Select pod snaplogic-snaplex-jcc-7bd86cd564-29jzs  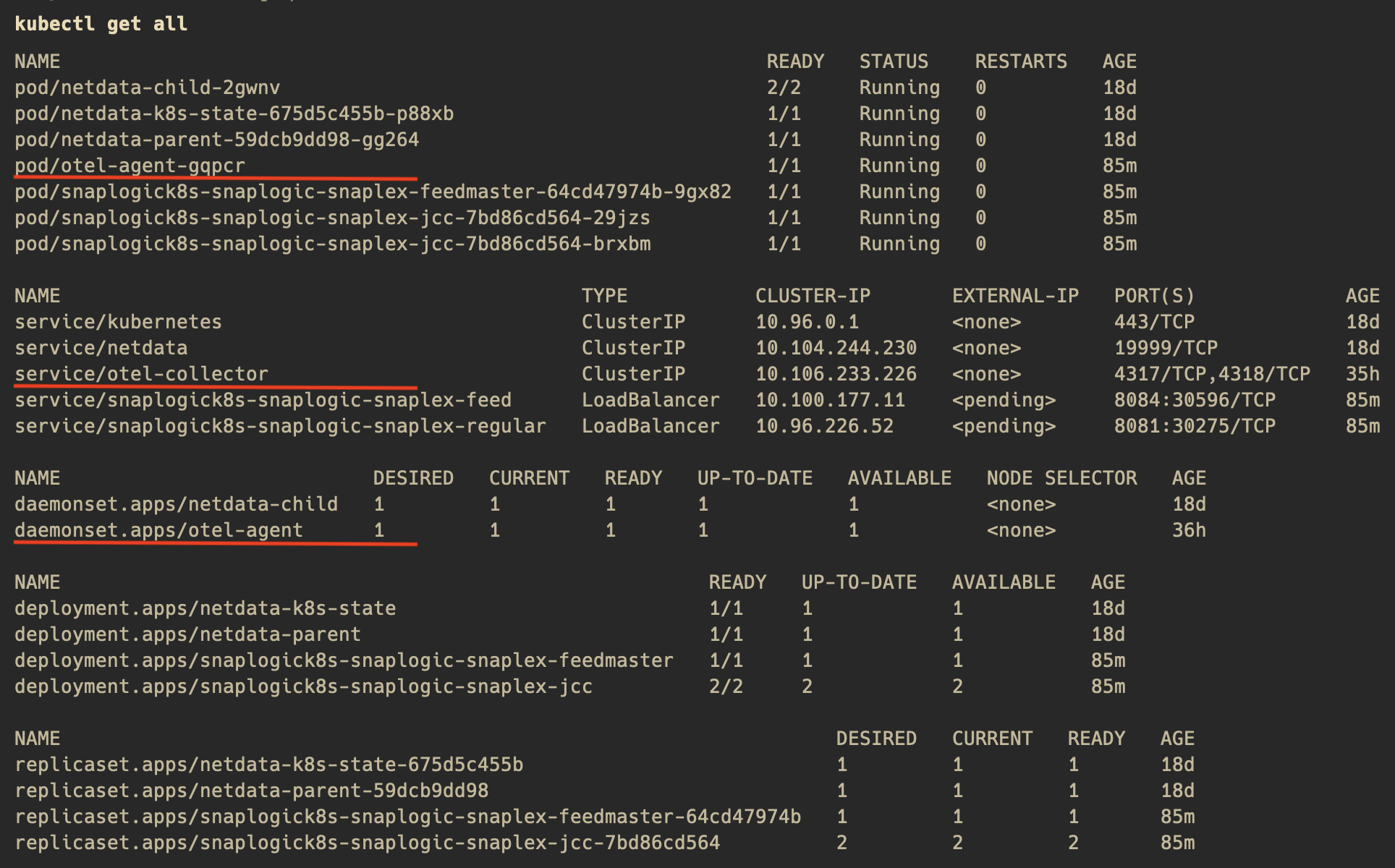point(333,217)
